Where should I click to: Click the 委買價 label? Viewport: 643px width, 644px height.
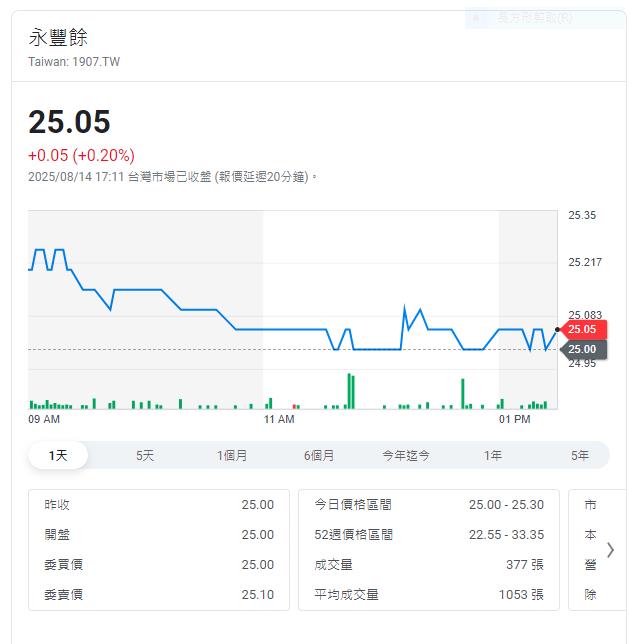[64, 564]
